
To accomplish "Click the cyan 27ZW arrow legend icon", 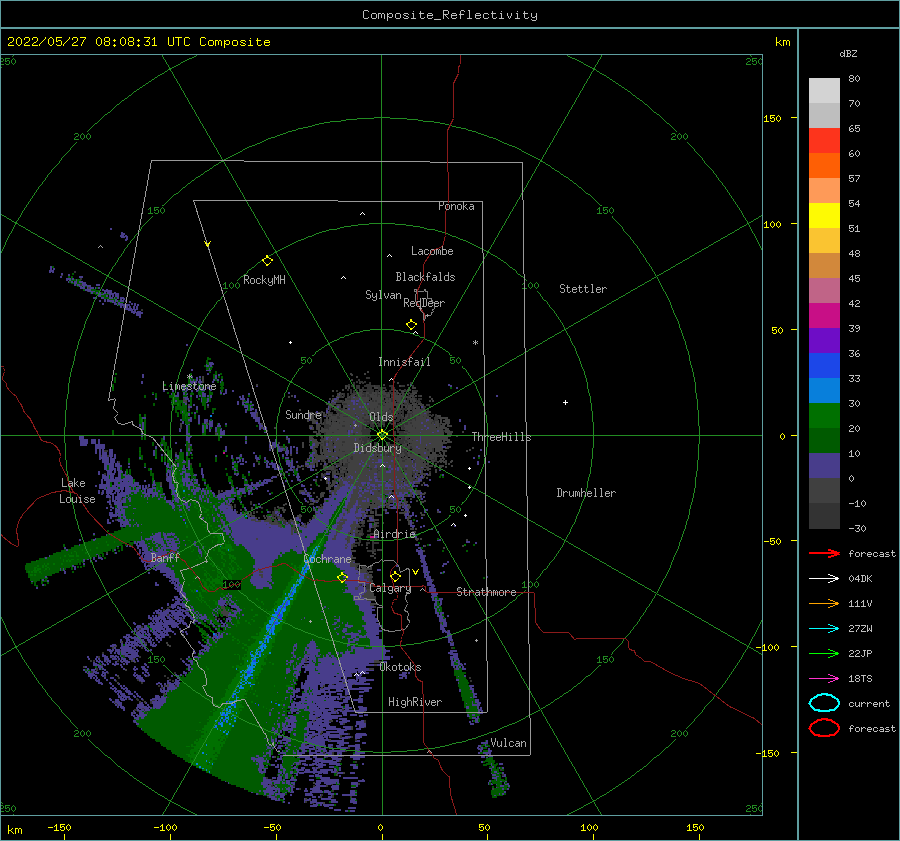I will point(824,629).
